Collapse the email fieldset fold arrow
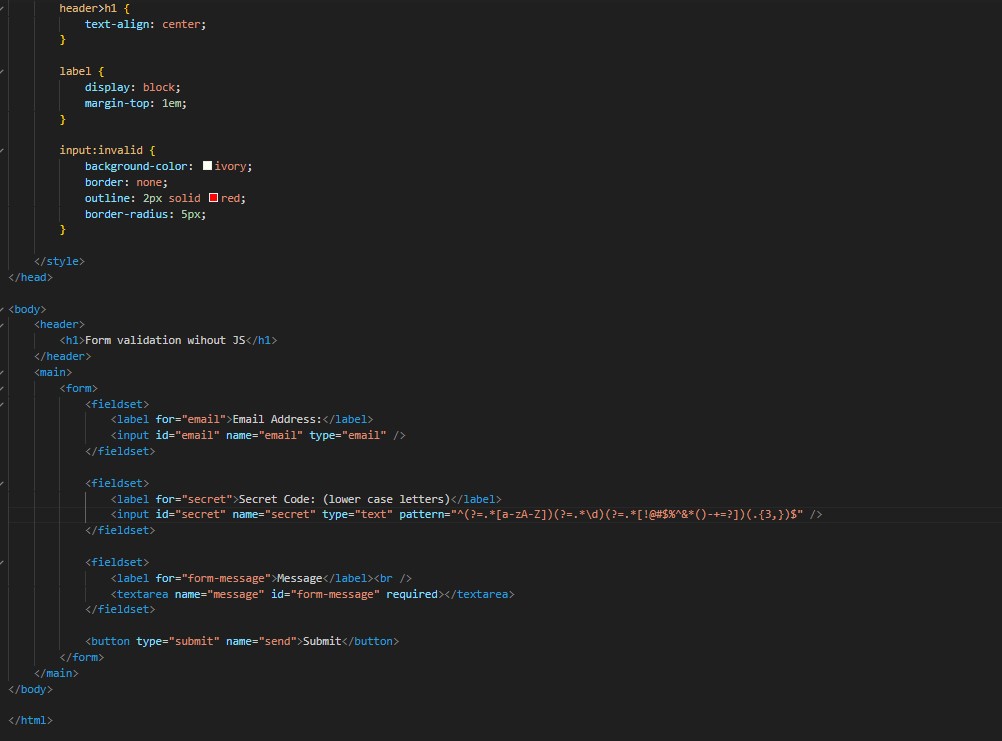The image size is (1002, 741). (x=4, y=404)
